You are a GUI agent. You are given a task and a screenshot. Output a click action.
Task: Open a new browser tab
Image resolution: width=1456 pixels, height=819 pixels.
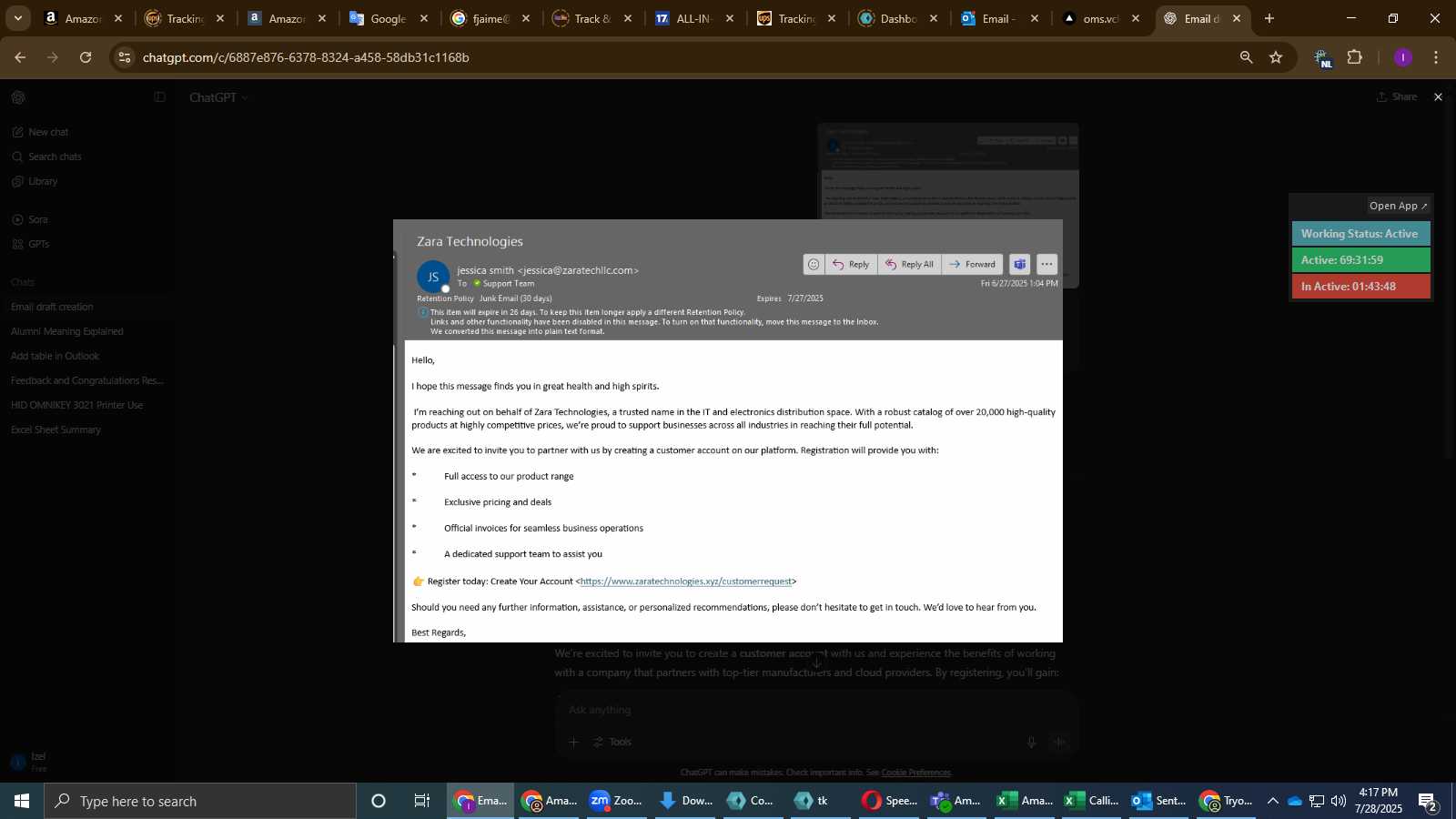click(x=1269, y=18)
